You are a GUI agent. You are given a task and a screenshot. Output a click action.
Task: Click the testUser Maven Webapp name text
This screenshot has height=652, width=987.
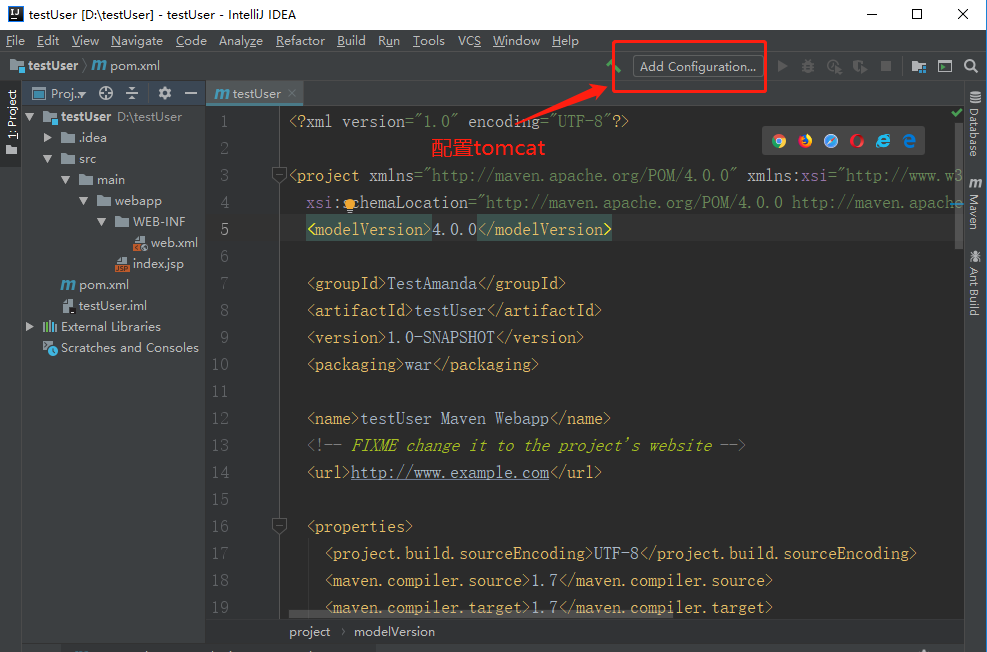point(454,419)
